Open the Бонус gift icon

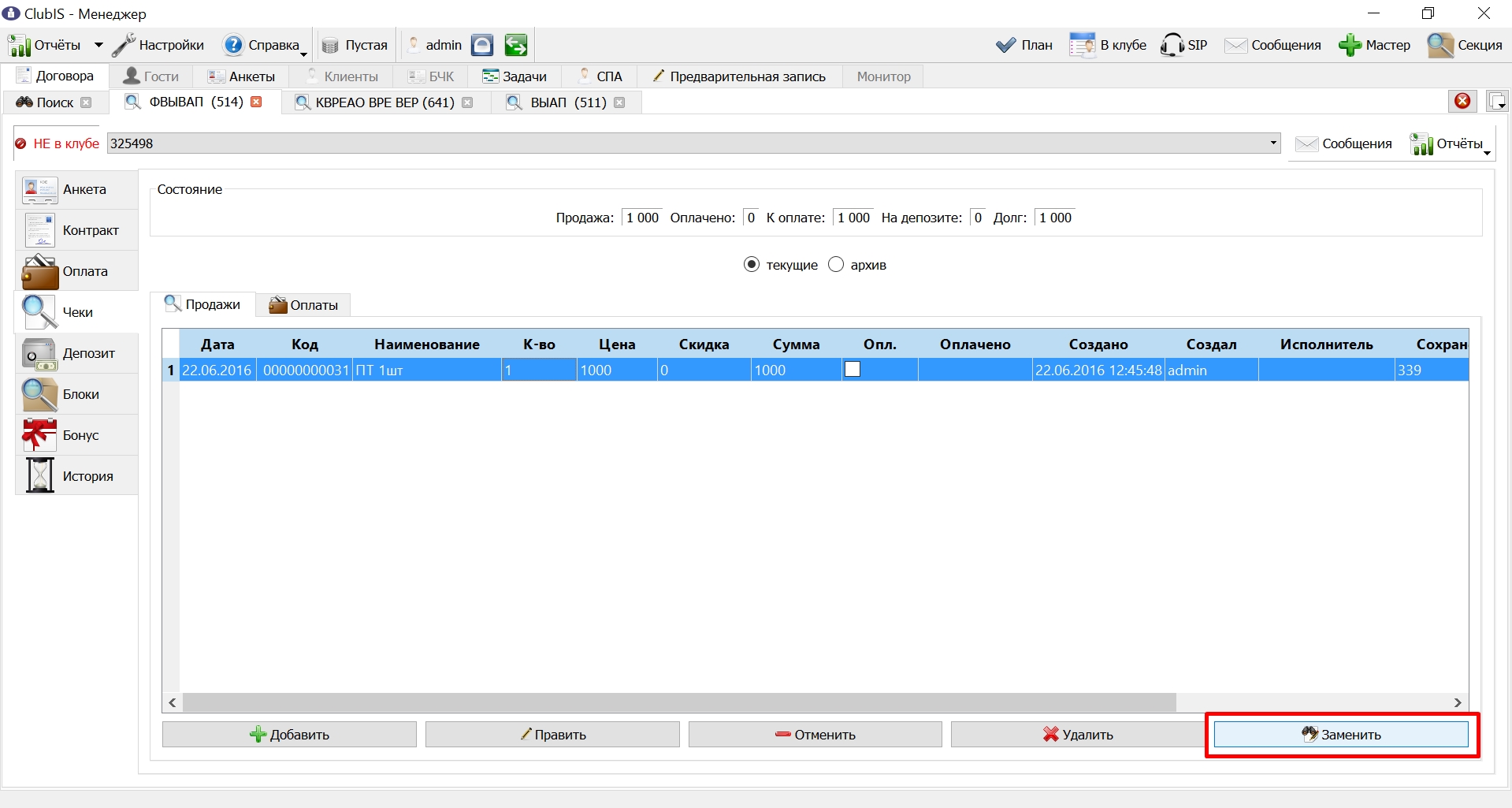click(x=39, y=435)
